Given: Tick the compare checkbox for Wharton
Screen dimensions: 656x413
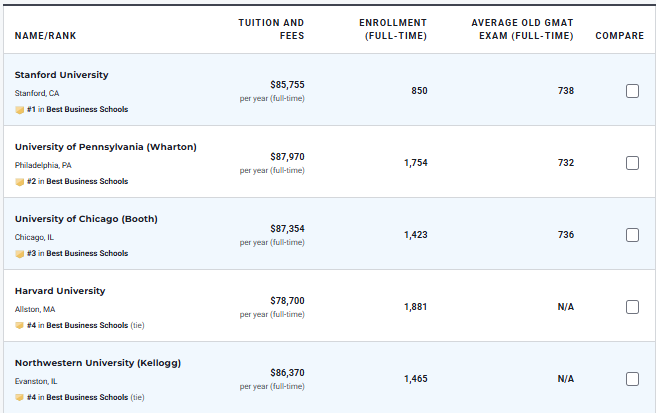Looking at the screenshot, I should 632,163.
